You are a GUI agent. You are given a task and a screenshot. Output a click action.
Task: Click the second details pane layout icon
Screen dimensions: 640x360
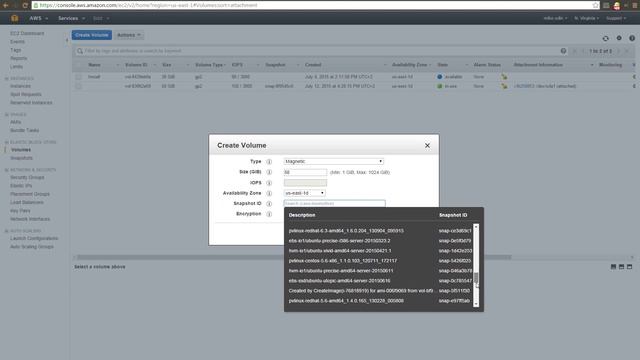(621, 267)
